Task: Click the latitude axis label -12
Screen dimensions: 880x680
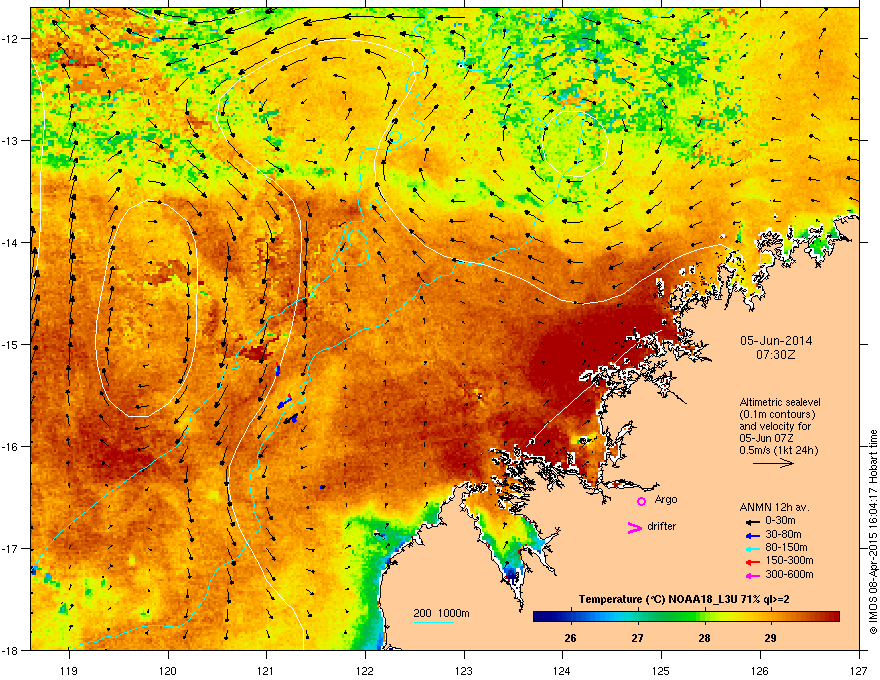Action: [11, 39]
